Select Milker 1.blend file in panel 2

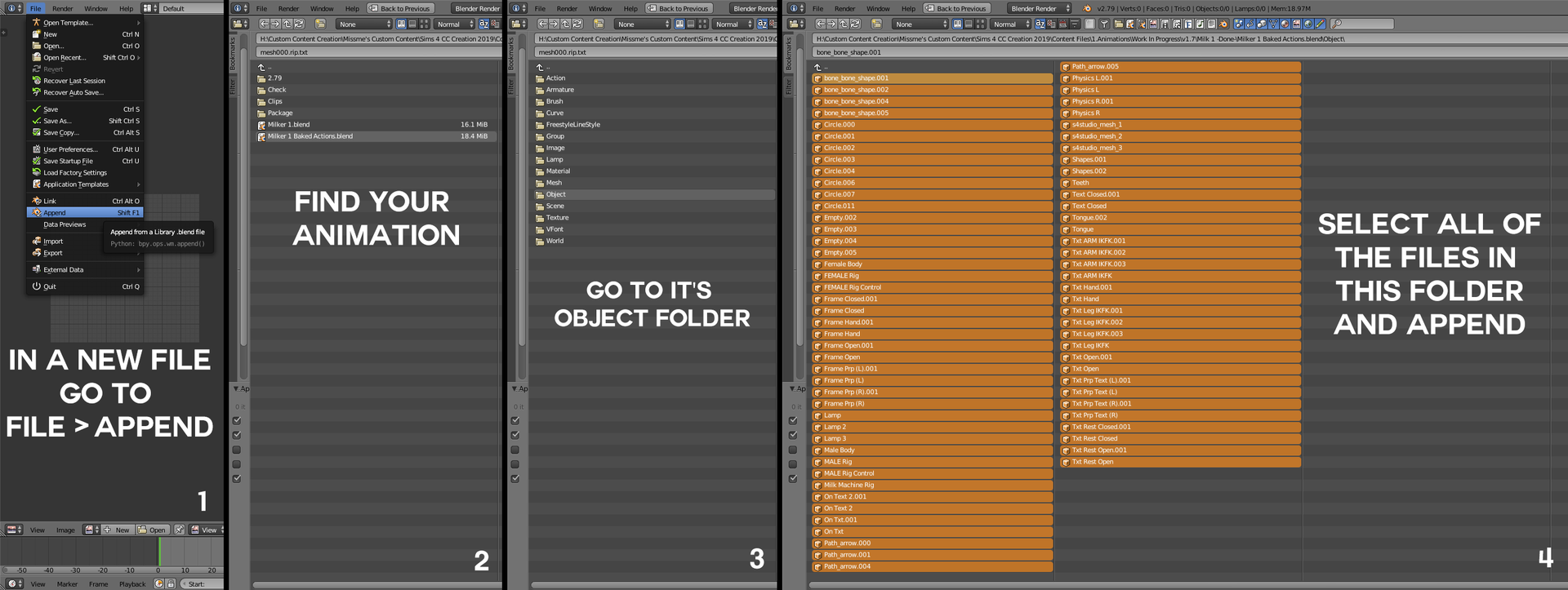pyautogui.click(x=376, y=125)
